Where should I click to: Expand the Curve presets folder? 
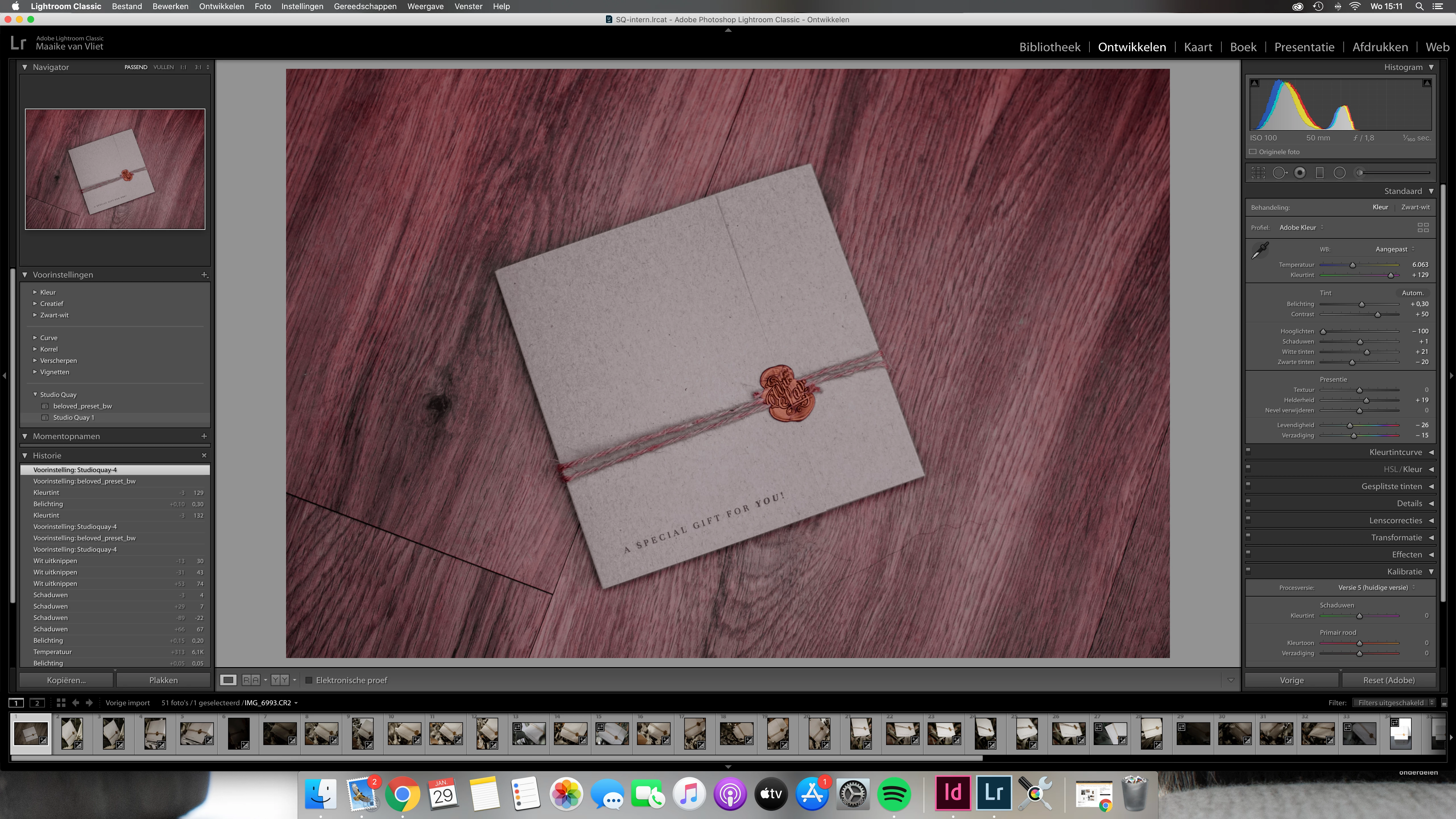pos(35,338)
